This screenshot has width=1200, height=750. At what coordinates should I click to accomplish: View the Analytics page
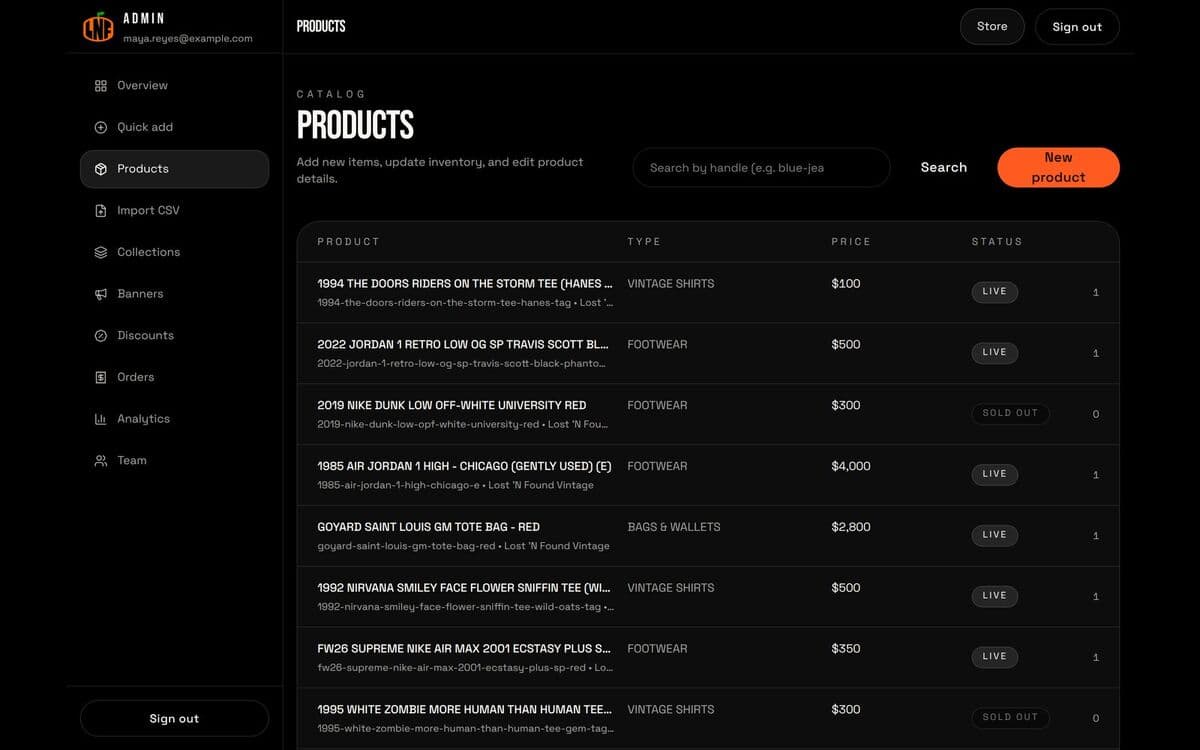pos(174,419)
